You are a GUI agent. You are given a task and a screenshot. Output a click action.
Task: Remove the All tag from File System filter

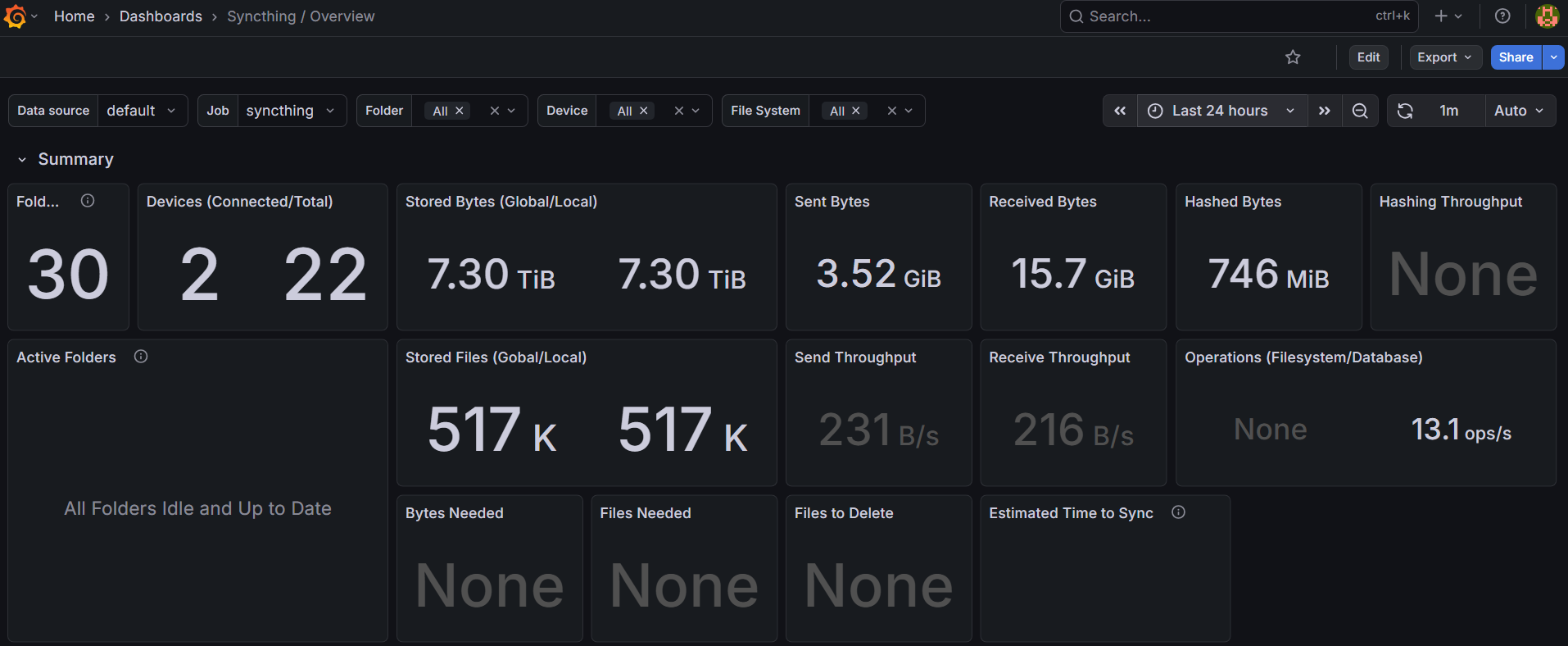[856, 111]
